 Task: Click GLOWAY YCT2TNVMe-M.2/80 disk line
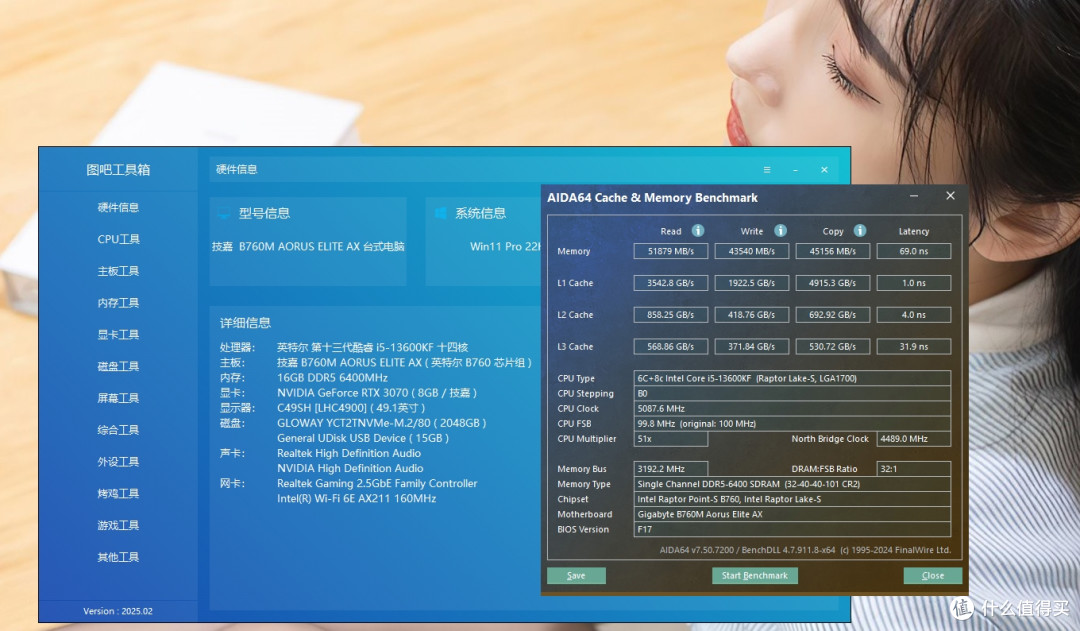tap(382, 423)
